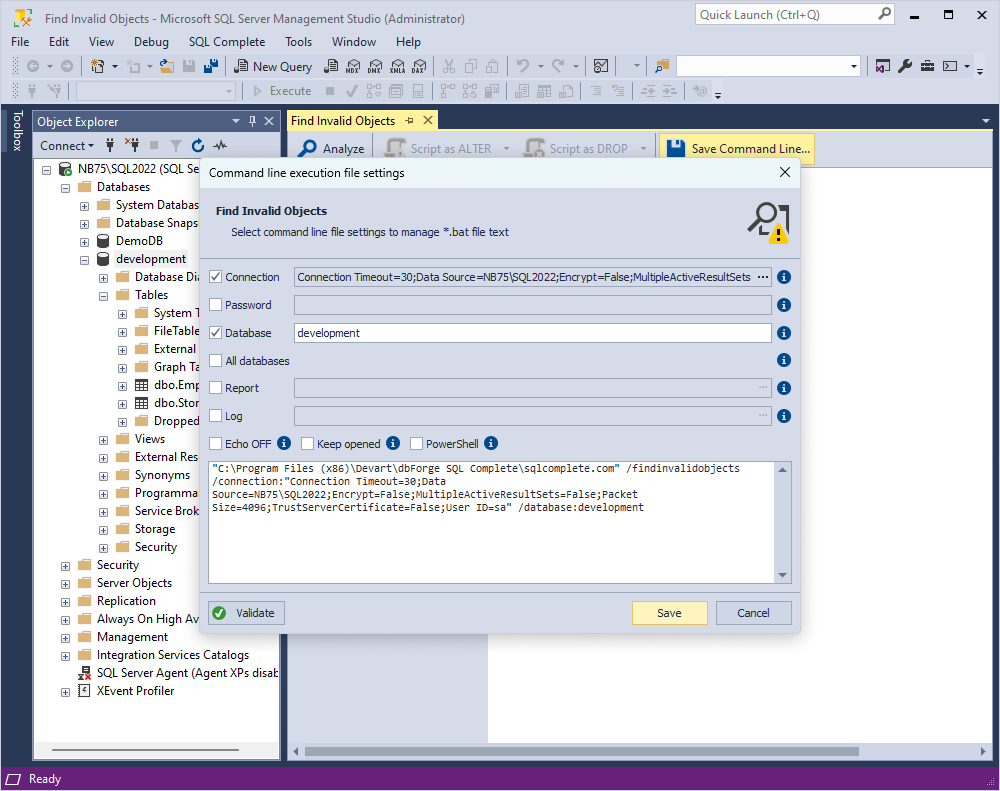Click inside the command line text area
1000x791 pixels.
(492, 522)
